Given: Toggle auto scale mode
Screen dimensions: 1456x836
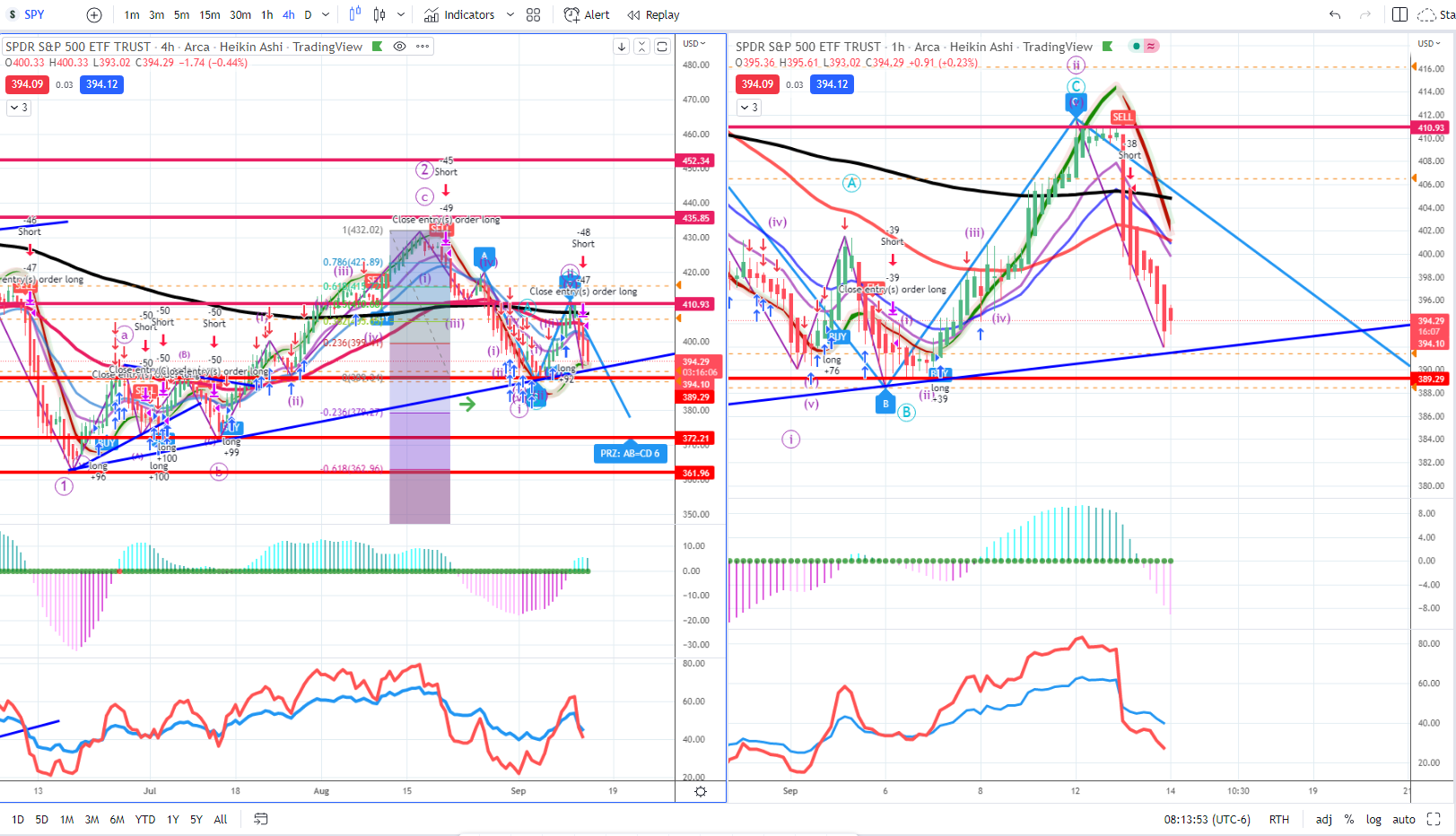Looking at the screenshot, I should coord(1404,819).
